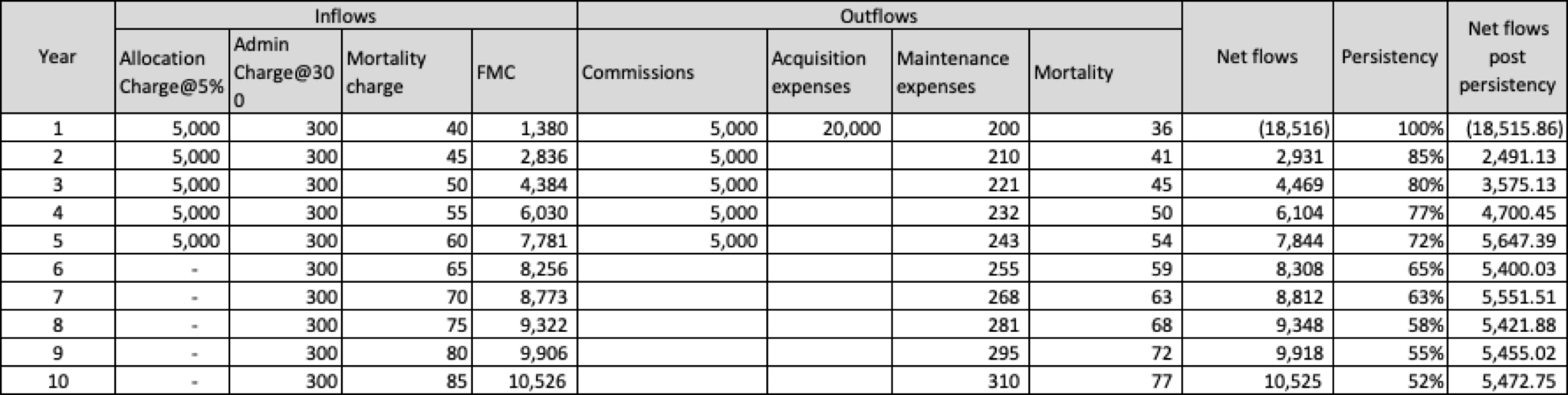The height and width of the screenshot is (395, 1568).
Task: Select the Net flows post persistency header
Action: (1507, 57)
